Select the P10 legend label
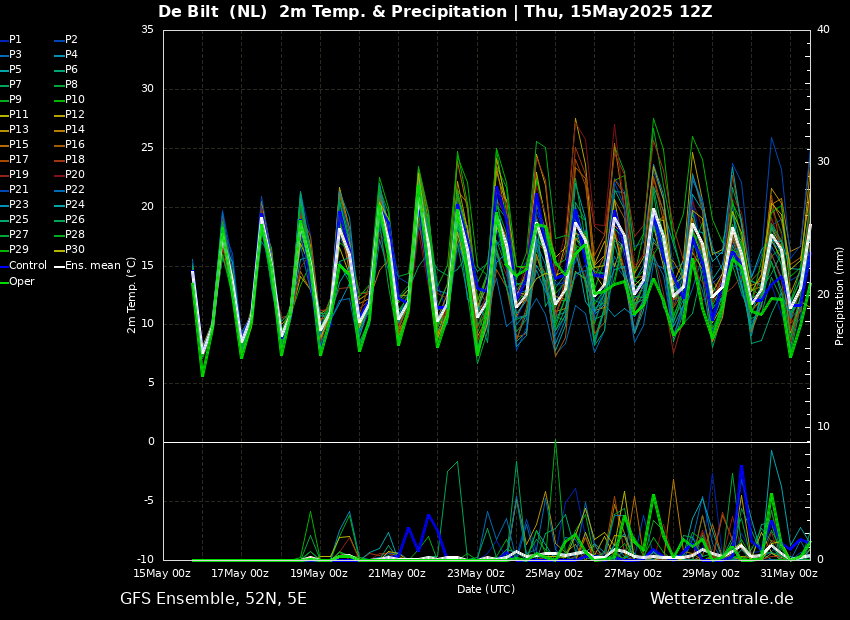Viewport: 850px width, 620px height. 74,100
